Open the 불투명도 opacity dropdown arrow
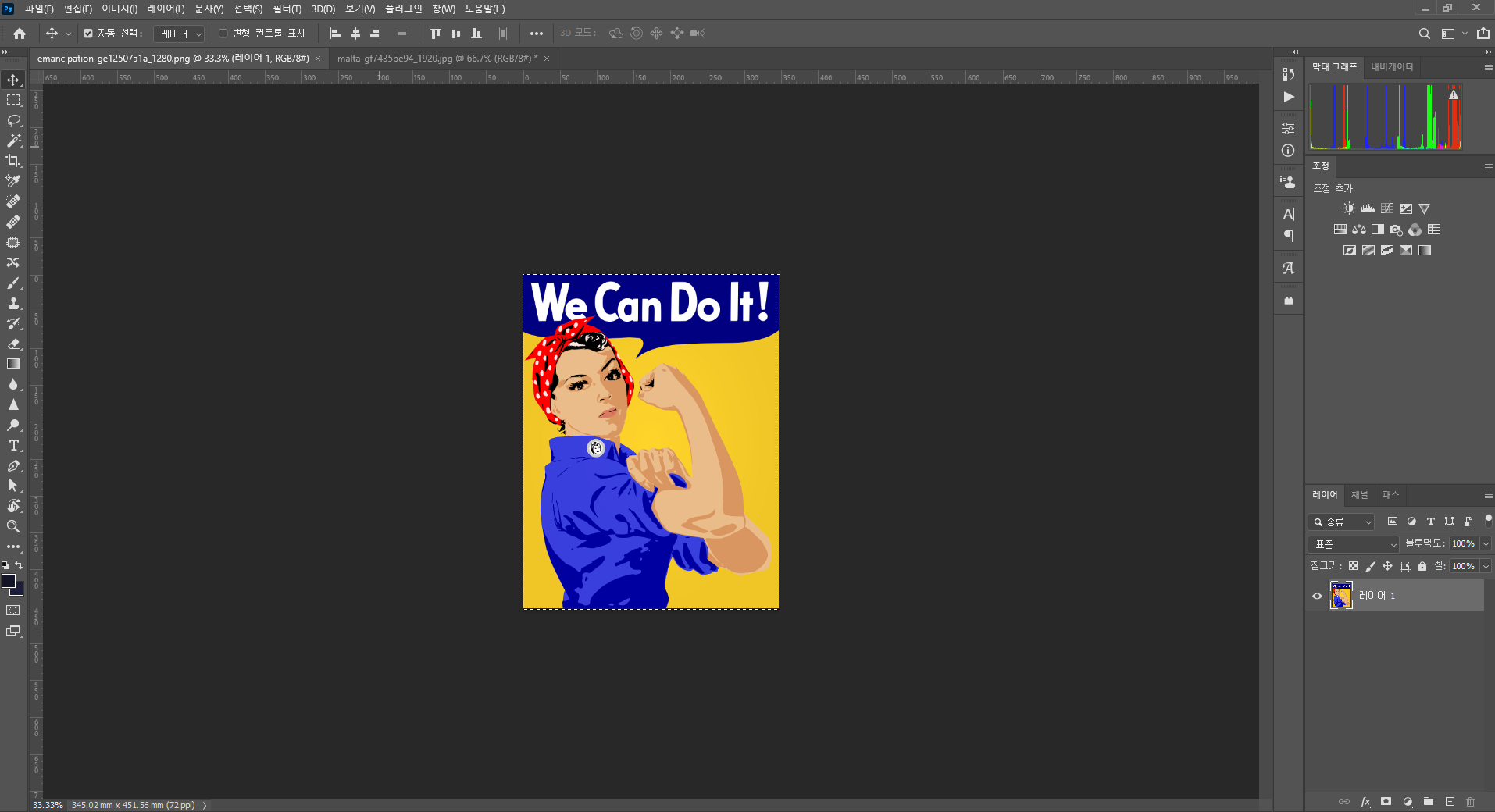 click(1486, 543)
